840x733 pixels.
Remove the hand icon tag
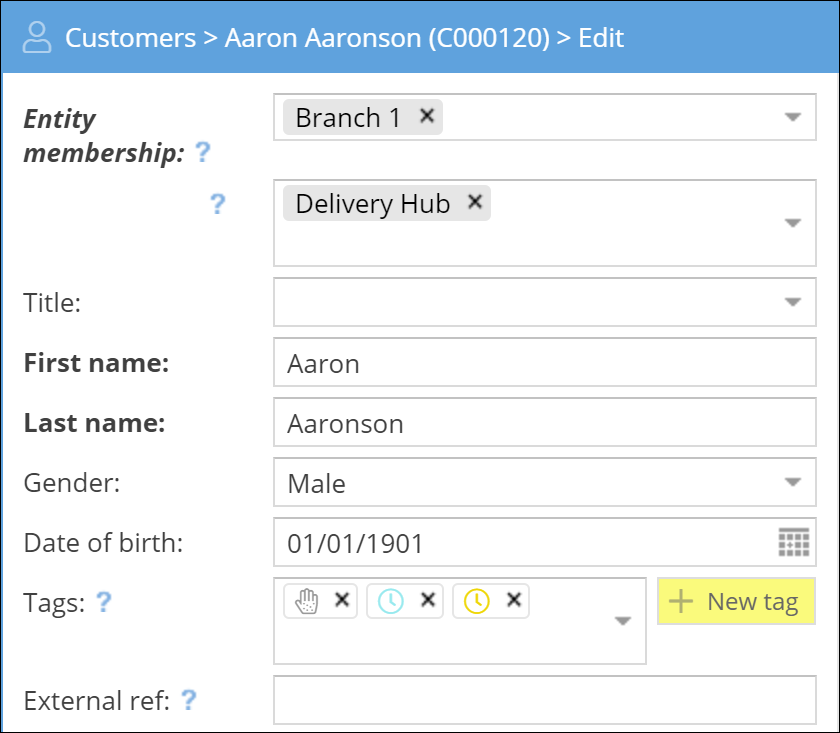342,600
